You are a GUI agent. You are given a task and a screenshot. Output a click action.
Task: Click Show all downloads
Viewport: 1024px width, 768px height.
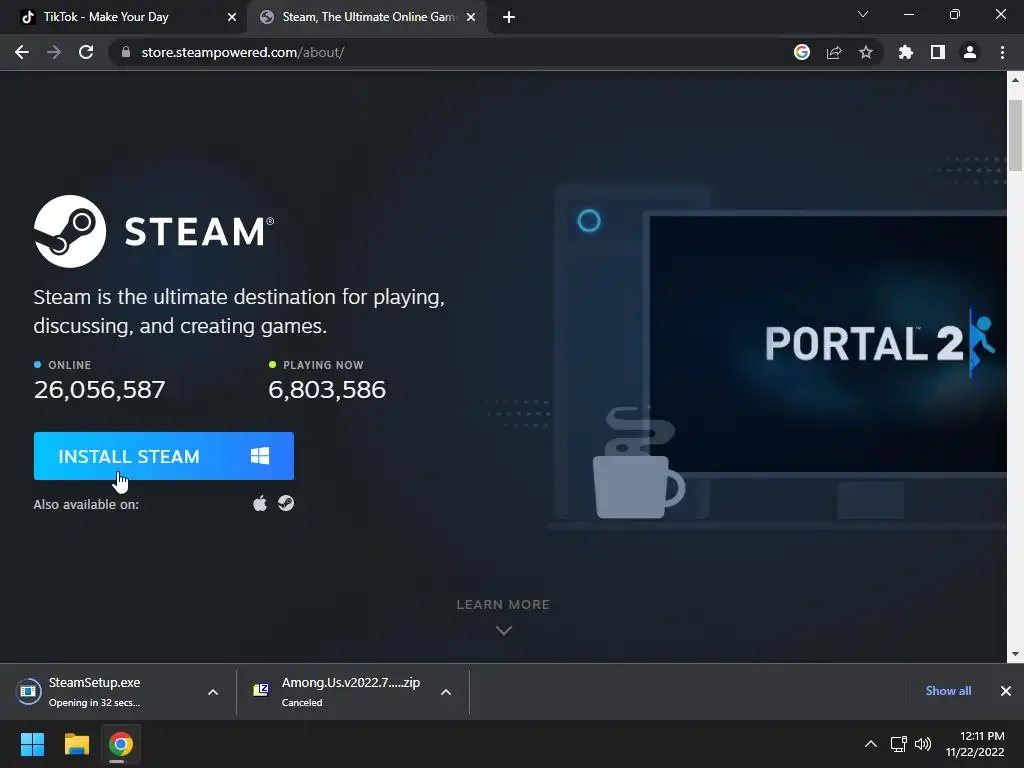pyautogui.click(x=948, y=691)
